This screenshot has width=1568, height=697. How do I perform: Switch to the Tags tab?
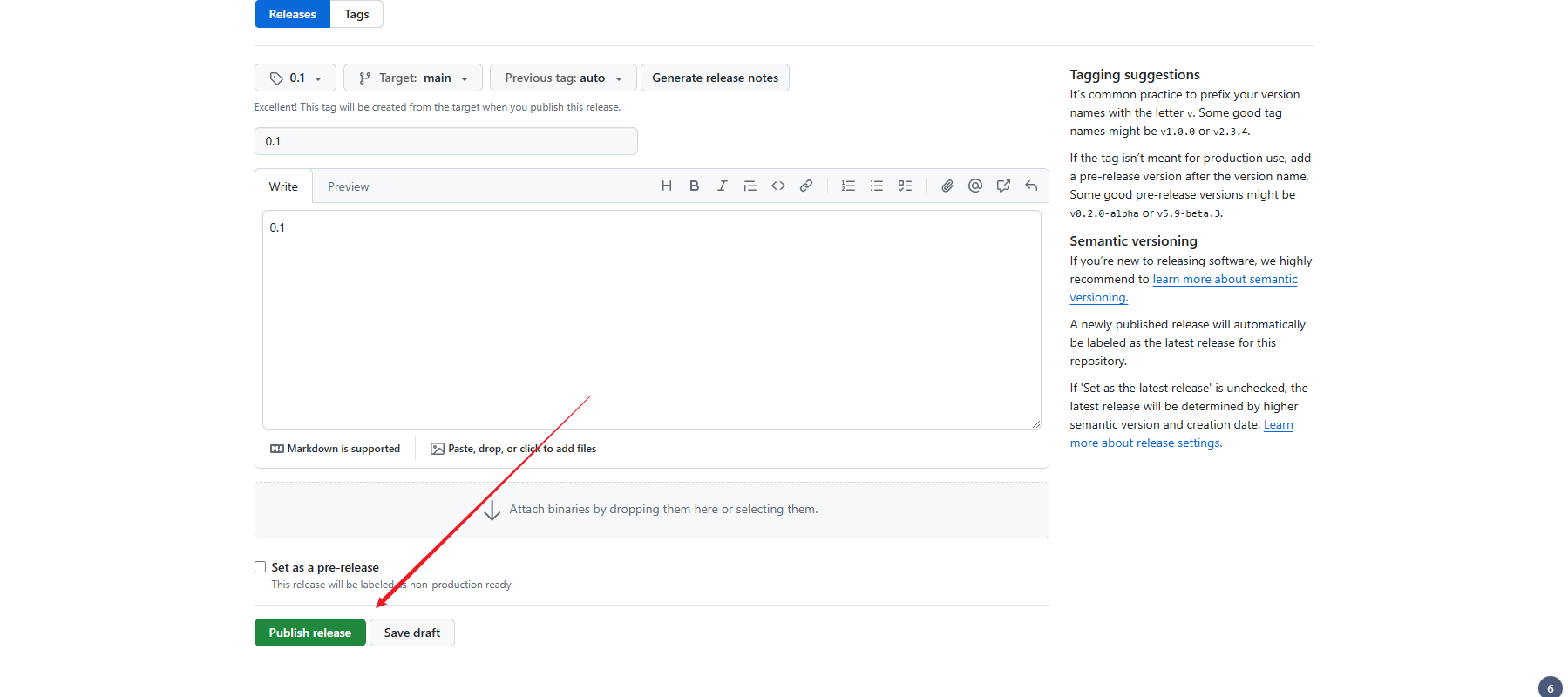[356, 14]
